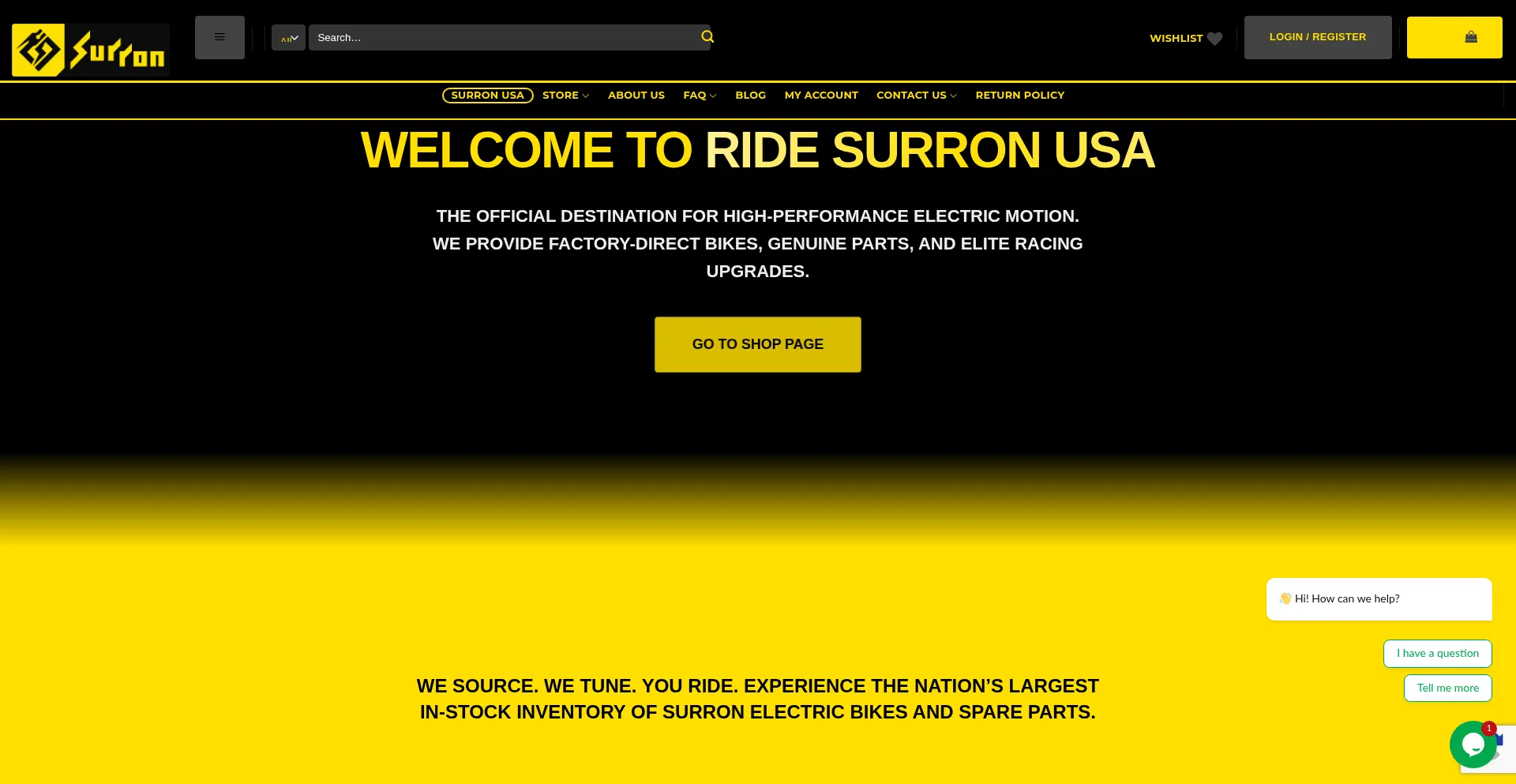Expand the Contact Us dropdown chevron
1516x784 pixels.
953,96
